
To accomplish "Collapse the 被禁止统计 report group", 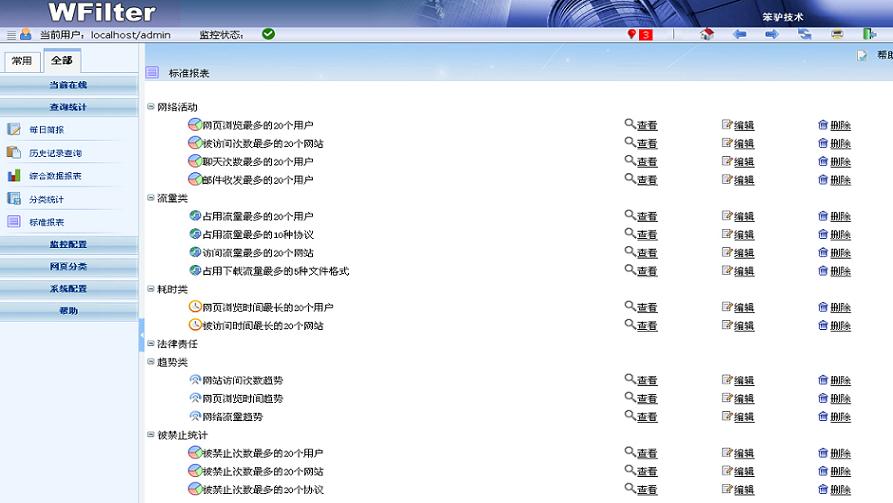I will 151,435.
